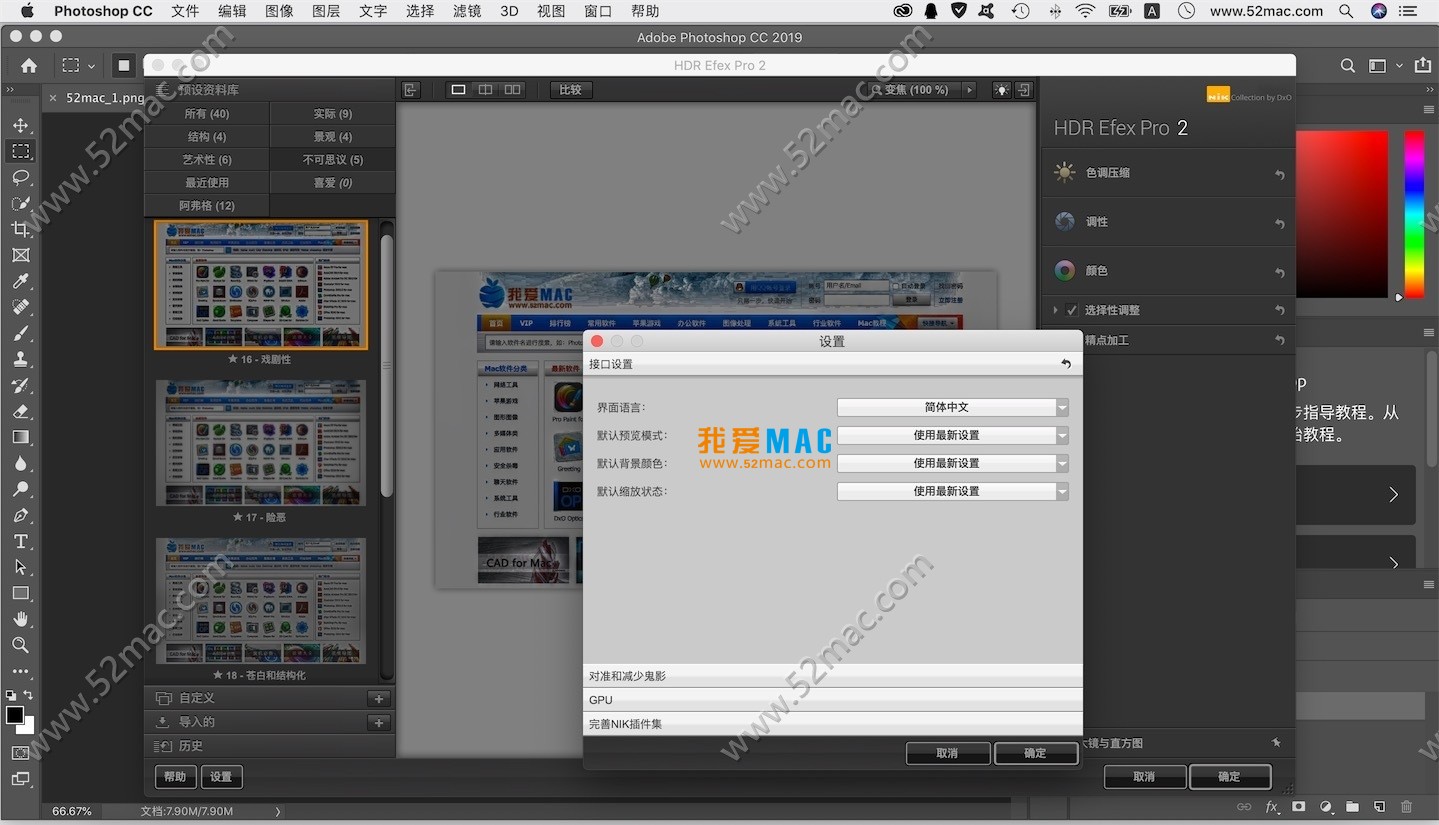Hide the right adjustments panel
The width and height of the screenshot is (1439, 825).
tap(1023, 90)
